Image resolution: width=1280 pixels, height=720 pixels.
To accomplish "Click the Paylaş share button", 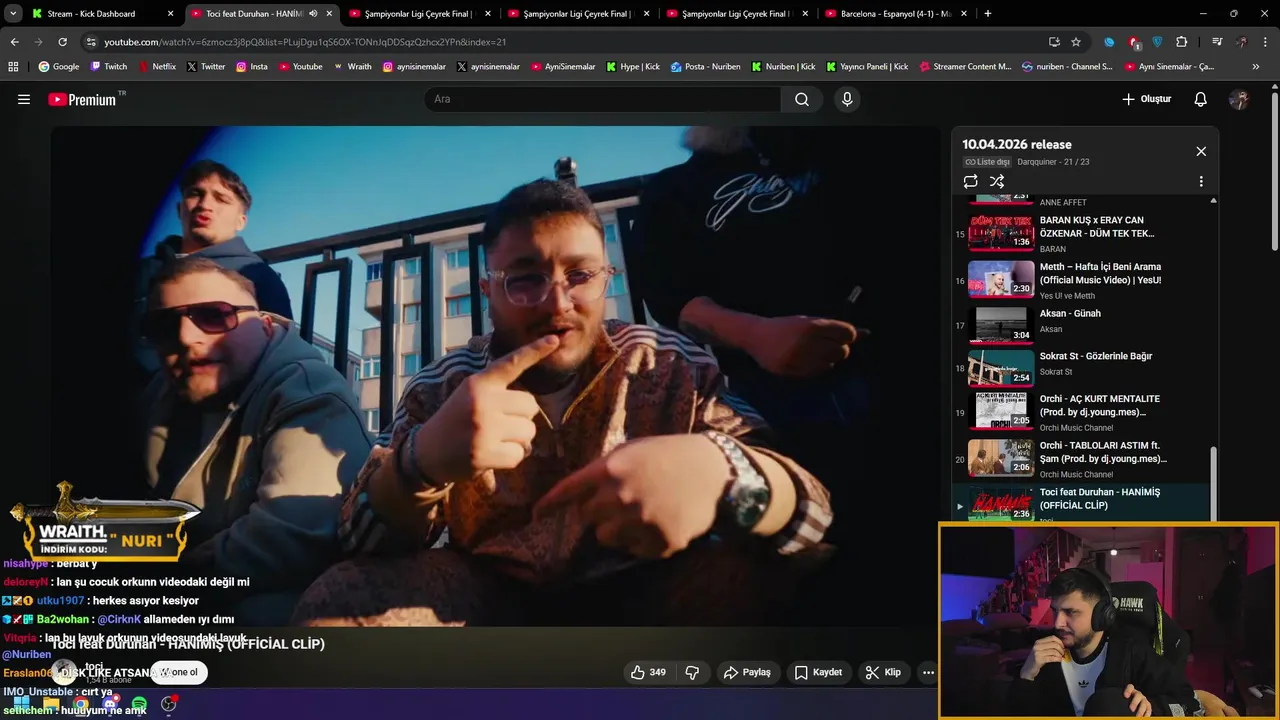I will [747, 672].
